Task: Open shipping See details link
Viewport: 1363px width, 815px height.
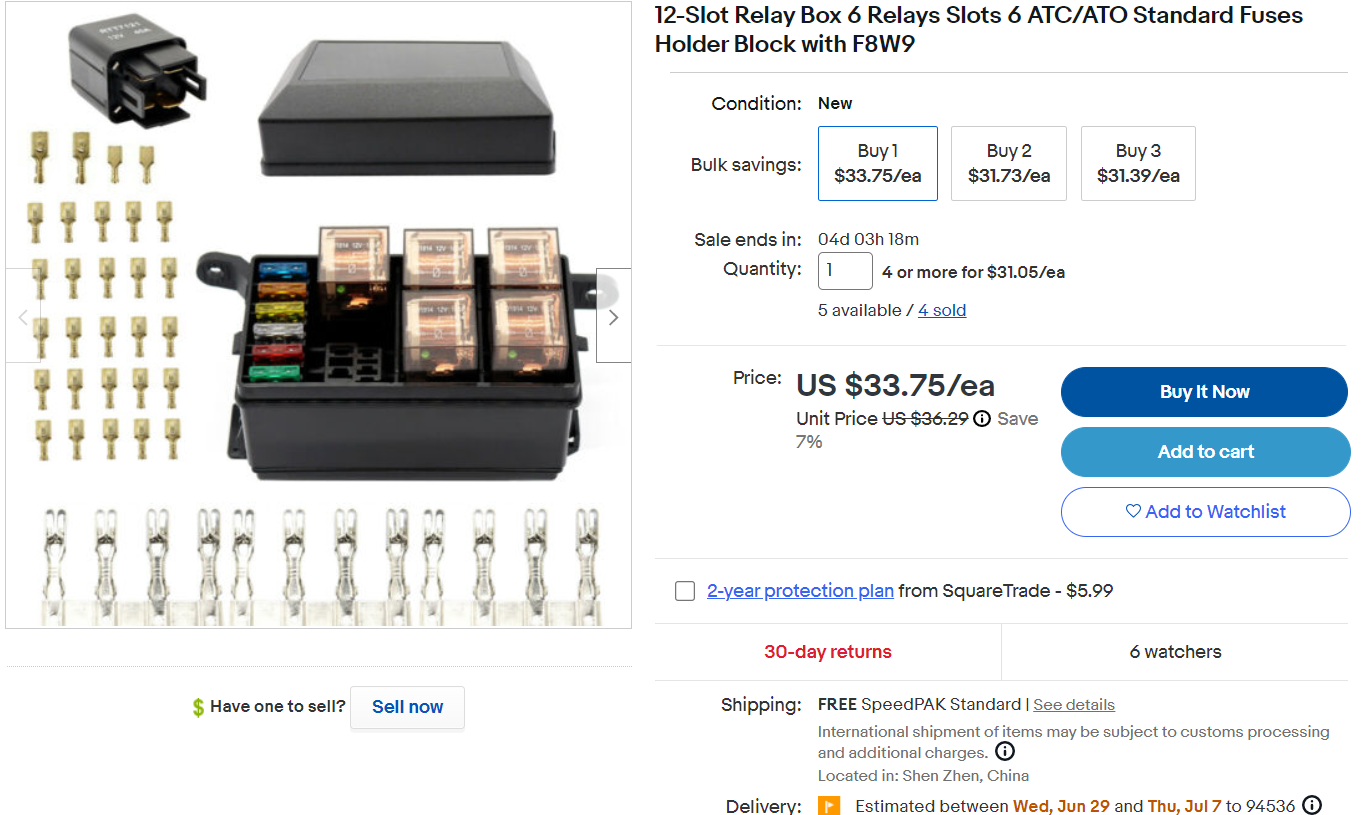Action: (x=1074, y=705)
